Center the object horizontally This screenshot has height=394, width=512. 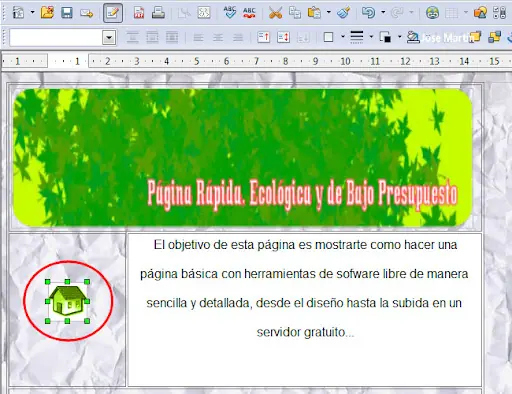(218, 37)
